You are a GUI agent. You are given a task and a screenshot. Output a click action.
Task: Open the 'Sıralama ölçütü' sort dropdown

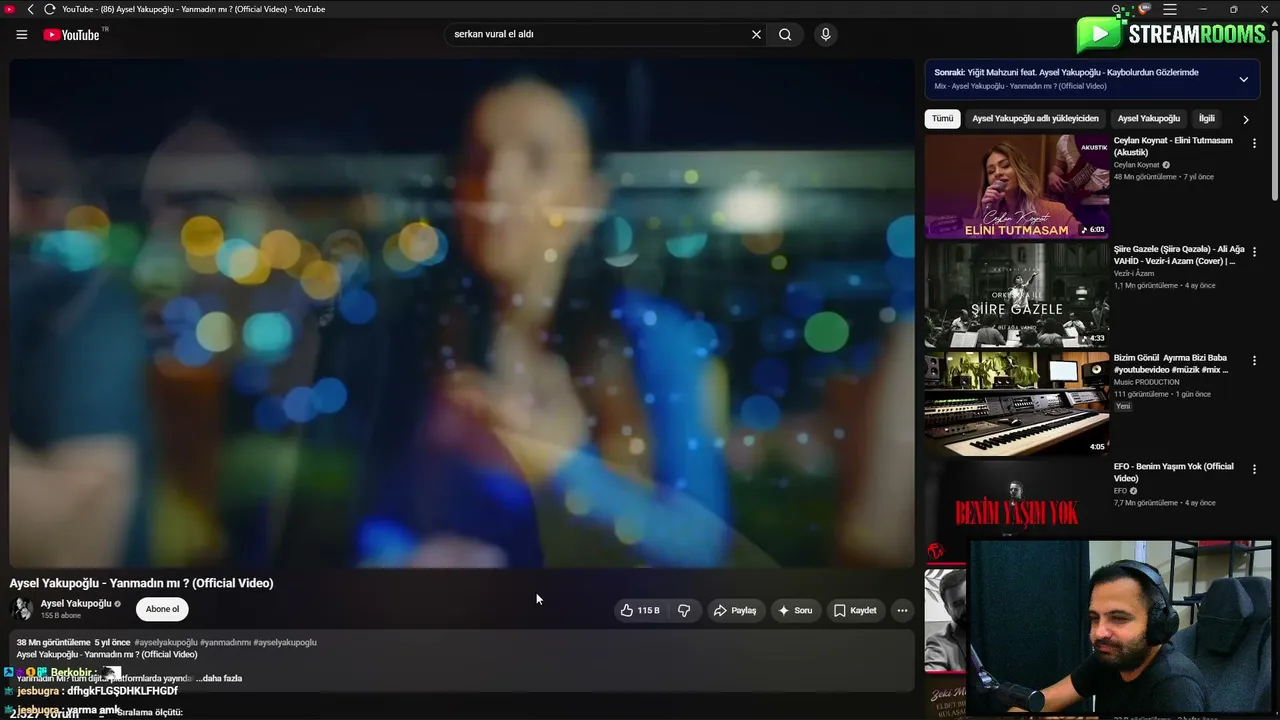(x=150, y=712)
